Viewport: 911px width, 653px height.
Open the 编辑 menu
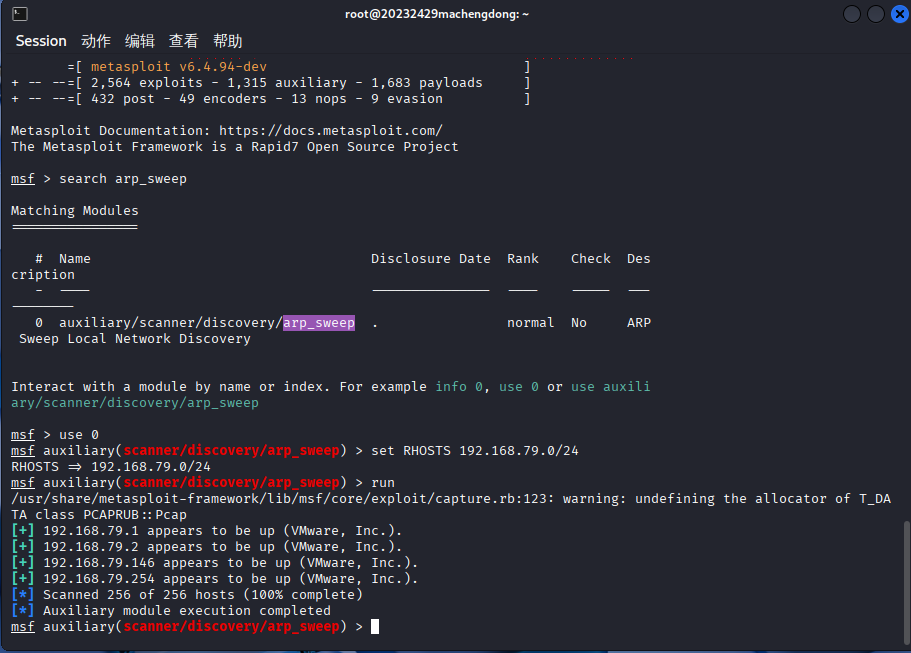[139, 41]
